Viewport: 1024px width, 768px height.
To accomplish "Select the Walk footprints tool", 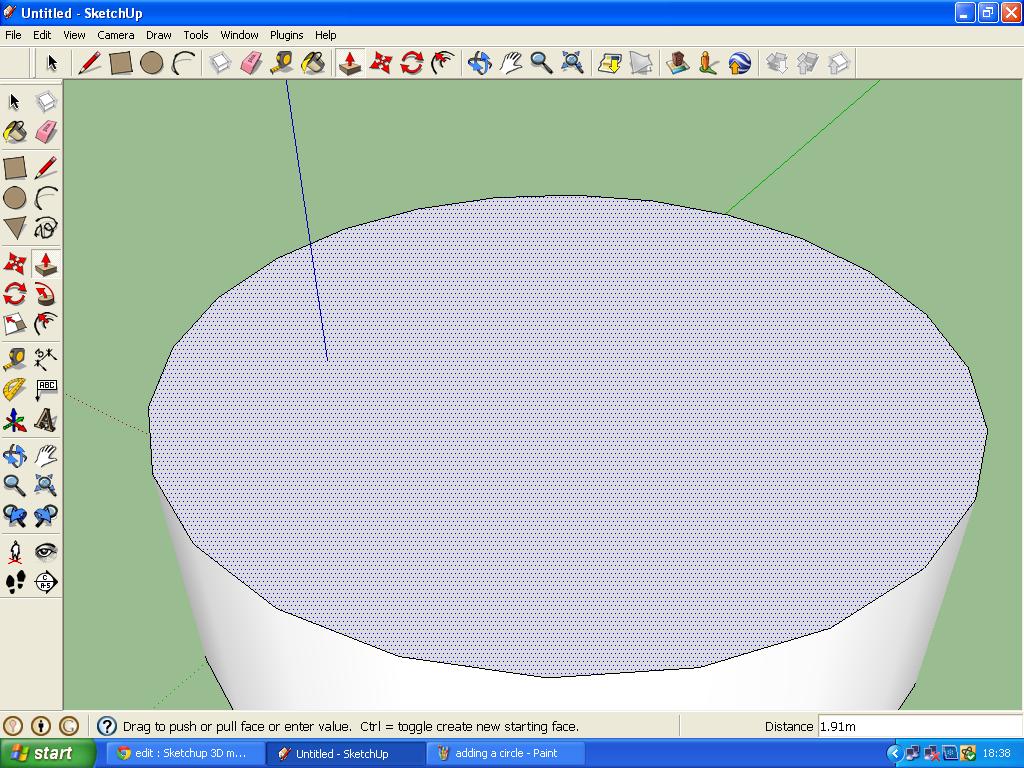I will click(x=15, y=582).
